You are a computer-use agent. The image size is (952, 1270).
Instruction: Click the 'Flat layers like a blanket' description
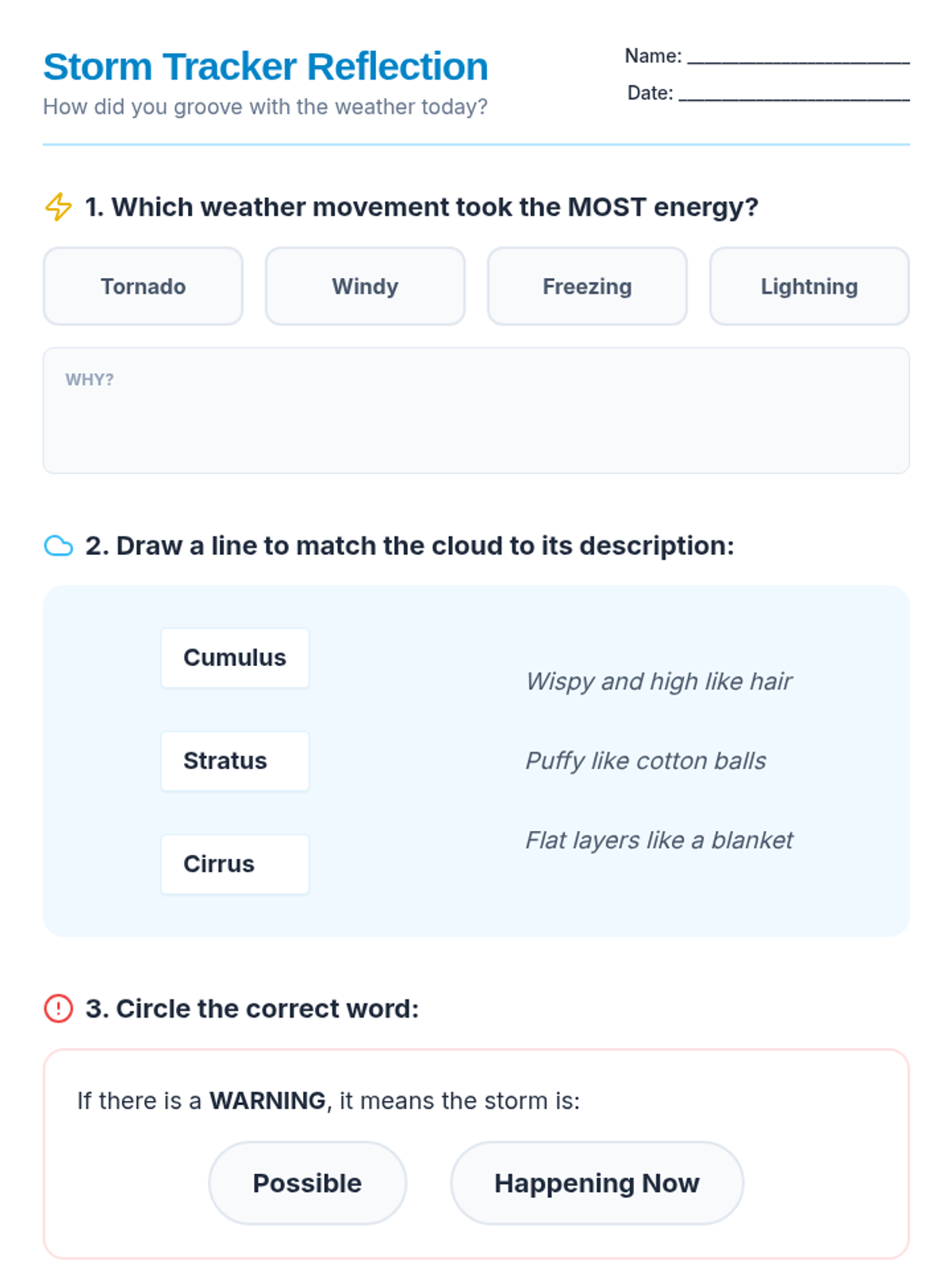pyautogui.click(x=658, y=840)
